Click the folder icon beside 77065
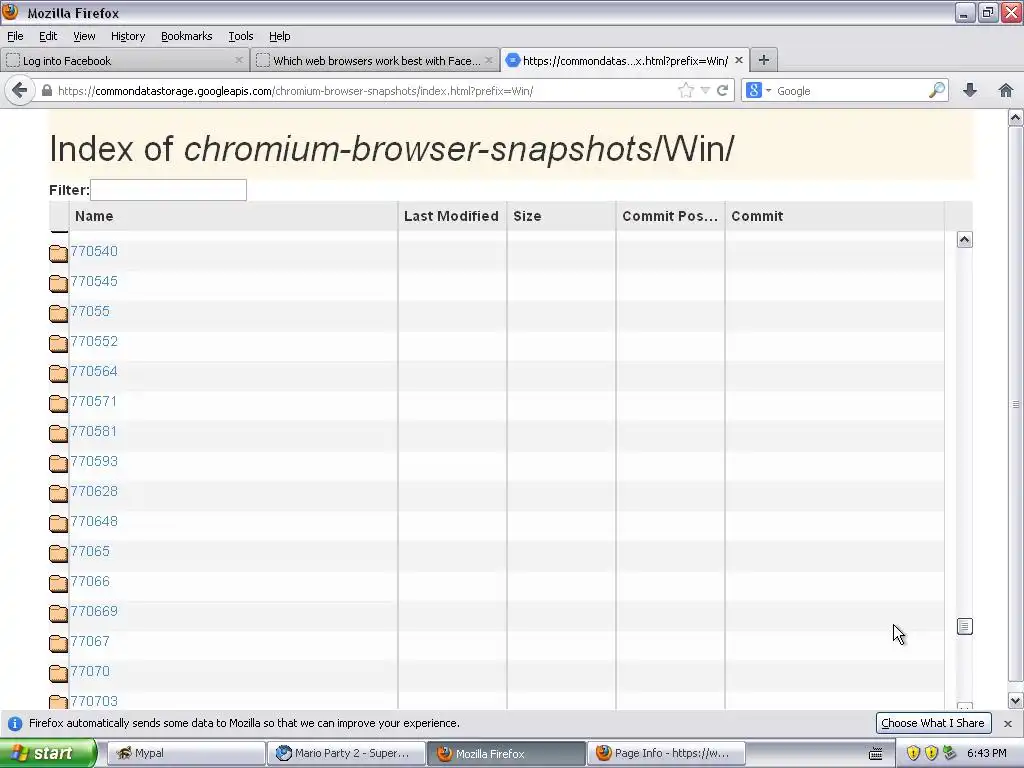The height and width of the screenshot is (768, 1024). coord(58,553)
